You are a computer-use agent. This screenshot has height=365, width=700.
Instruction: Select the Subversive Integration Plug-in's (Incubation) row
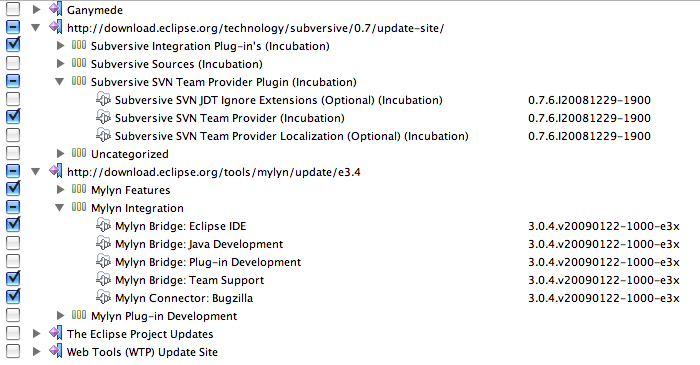210,46
